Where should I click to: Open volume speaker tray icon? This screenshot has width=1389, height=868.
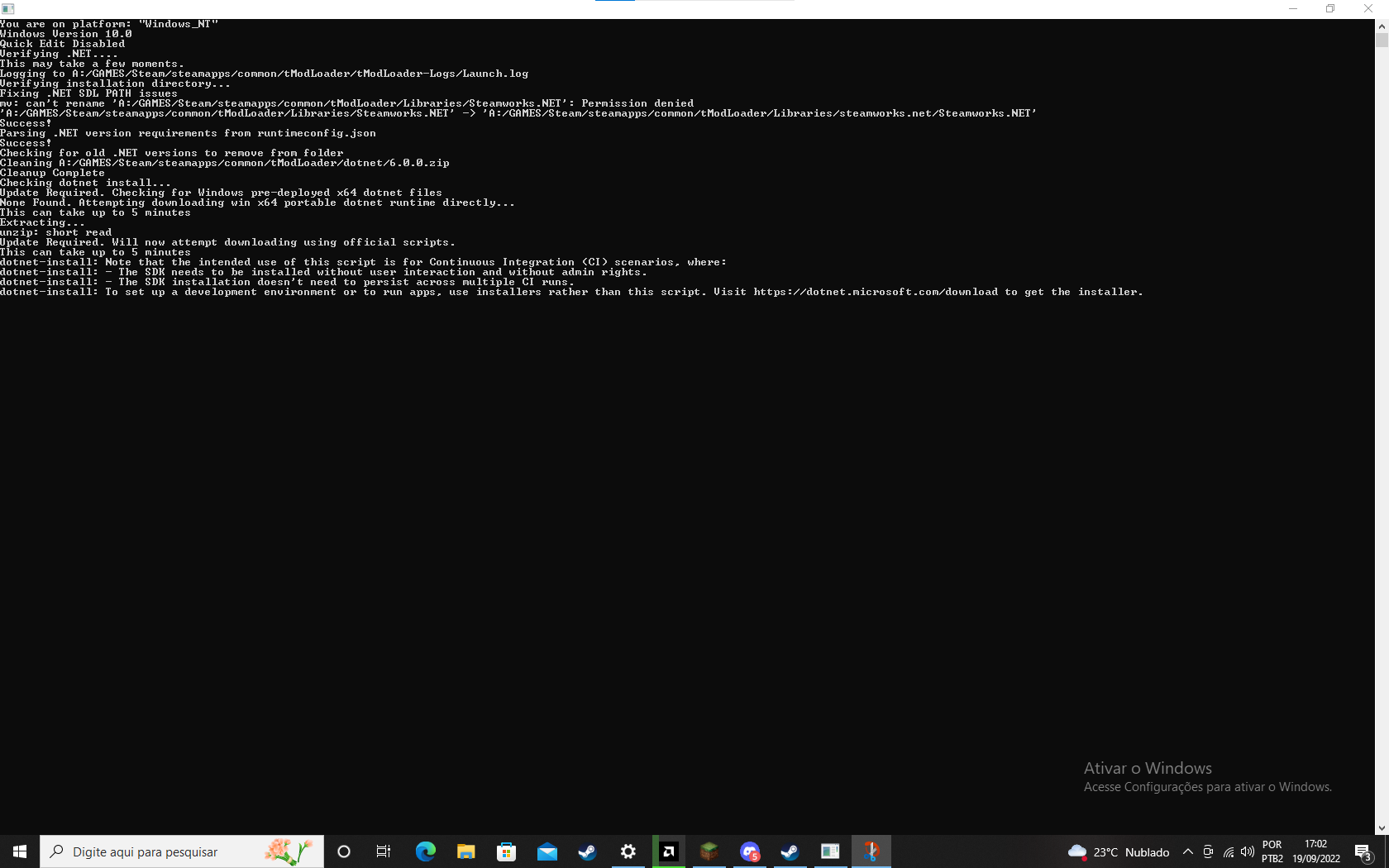point(1248,852)
